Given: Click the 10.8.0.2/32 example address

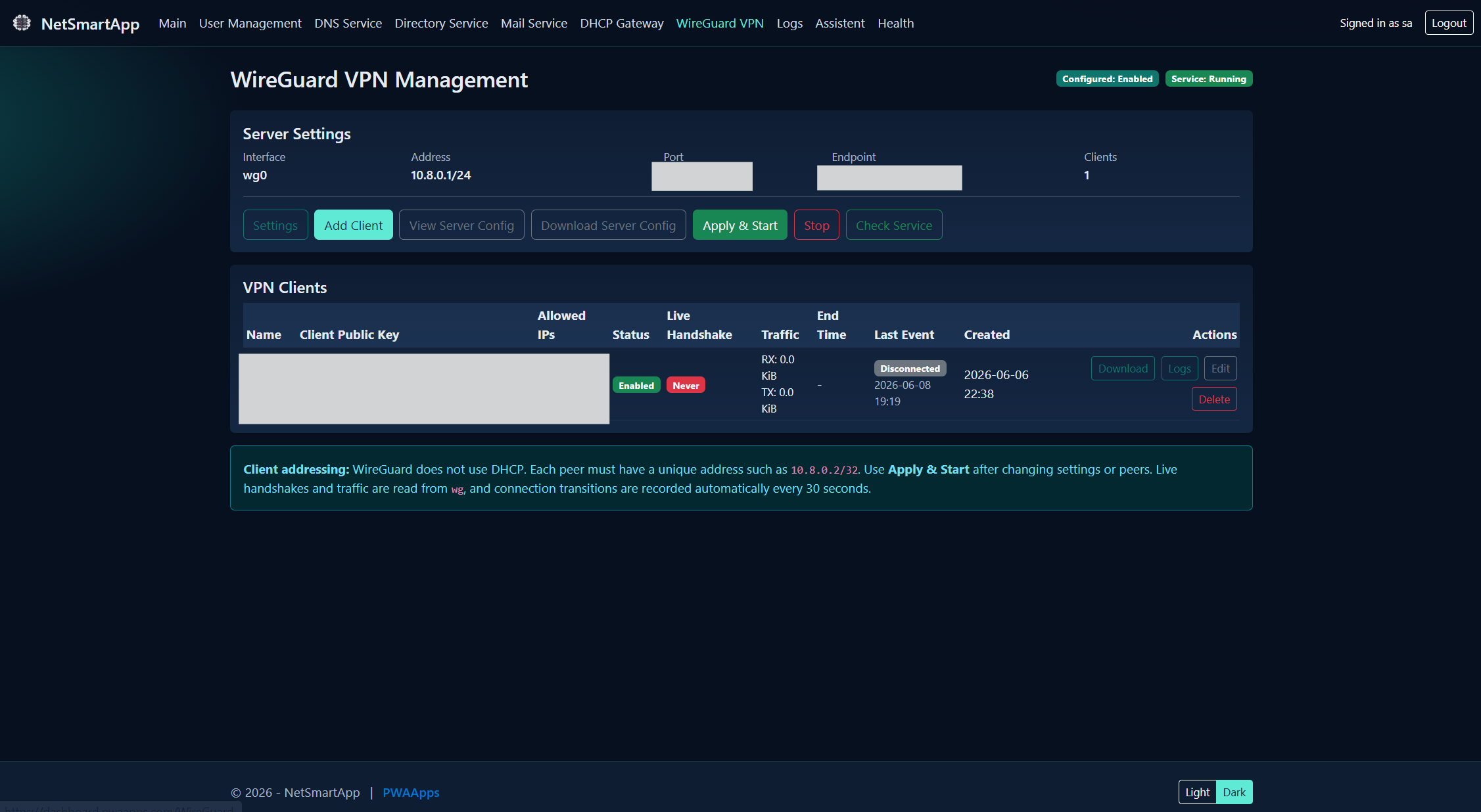Looking at the screenshot, I should coord(824,470).
